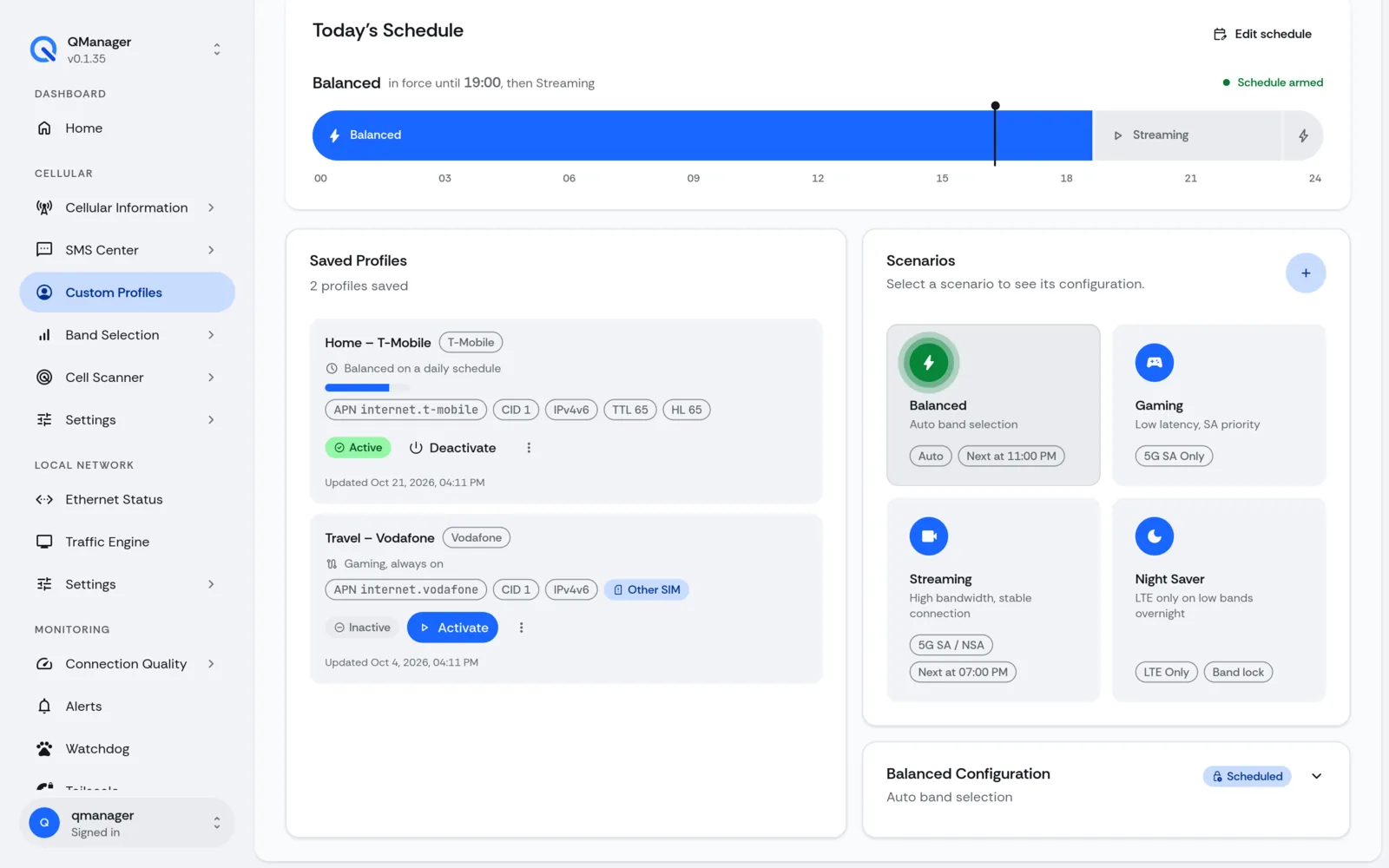This screenshot has height=868, width=1389.
Task: Select Custom Profiles in the sidebar
Action: coord(127,293)
